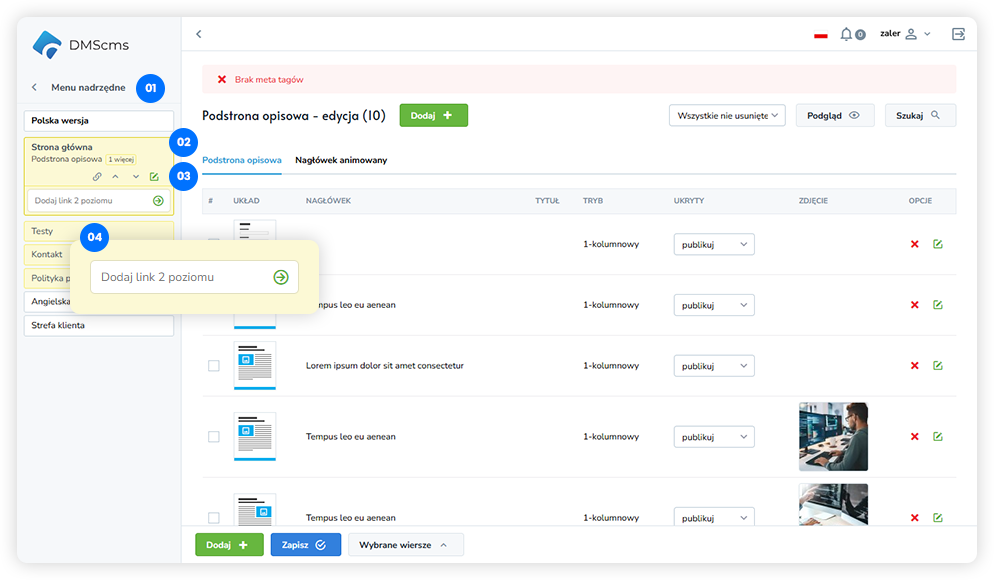Delete the Lorem ipsum row with red X

point(914,366)
